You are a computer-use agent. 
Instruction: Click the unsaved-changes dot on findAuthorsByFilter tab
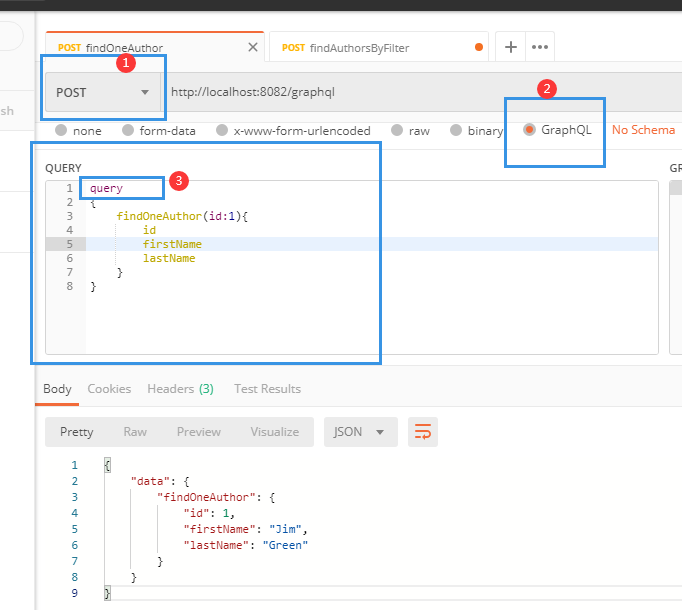pyautogui.click(x=479, y=47)
